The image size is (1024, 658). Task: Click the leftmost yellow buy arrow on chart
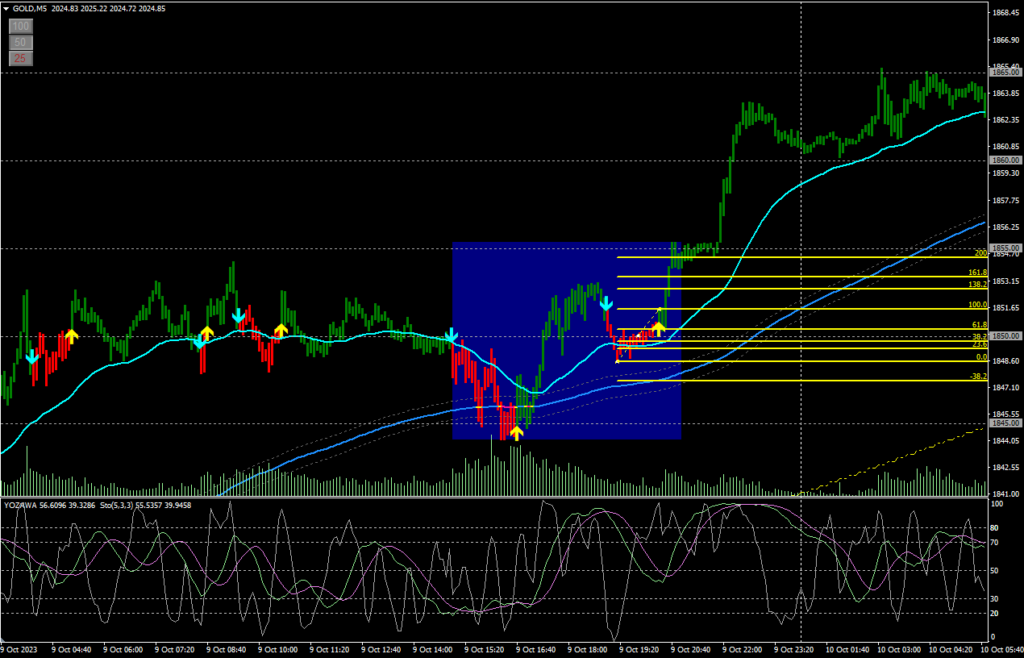tap(71, 335)
